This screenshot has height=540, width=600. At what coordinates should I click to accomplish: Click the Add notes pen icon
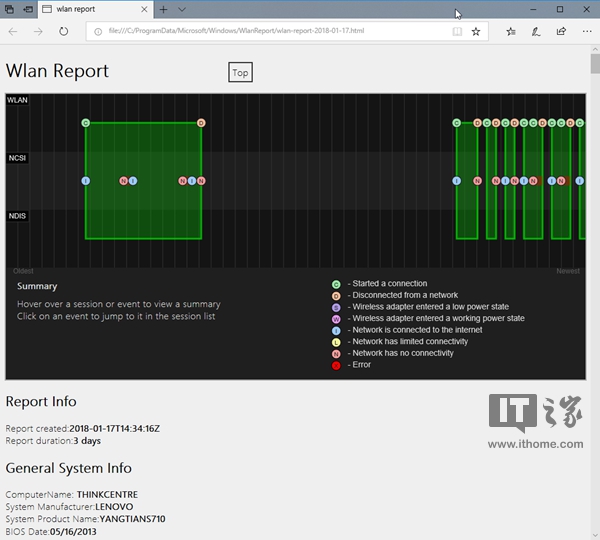(x=536, y=31)
